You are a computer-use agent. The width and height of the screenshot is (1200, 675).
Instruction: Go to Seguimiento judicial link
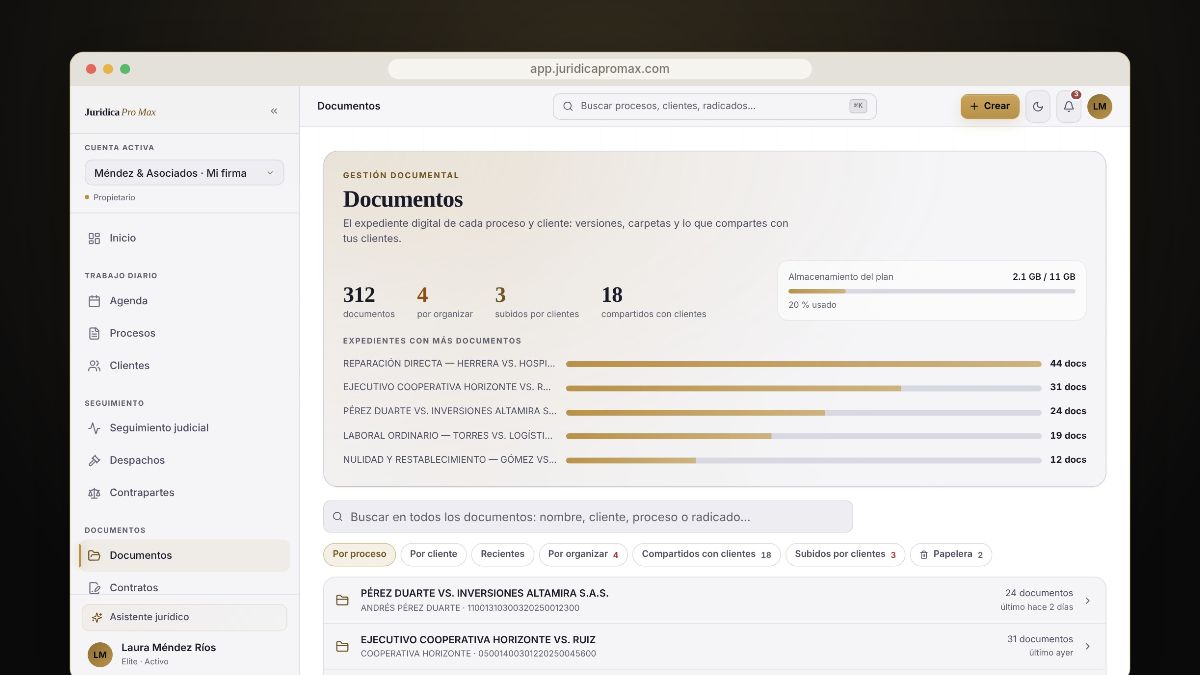(159, 428)
